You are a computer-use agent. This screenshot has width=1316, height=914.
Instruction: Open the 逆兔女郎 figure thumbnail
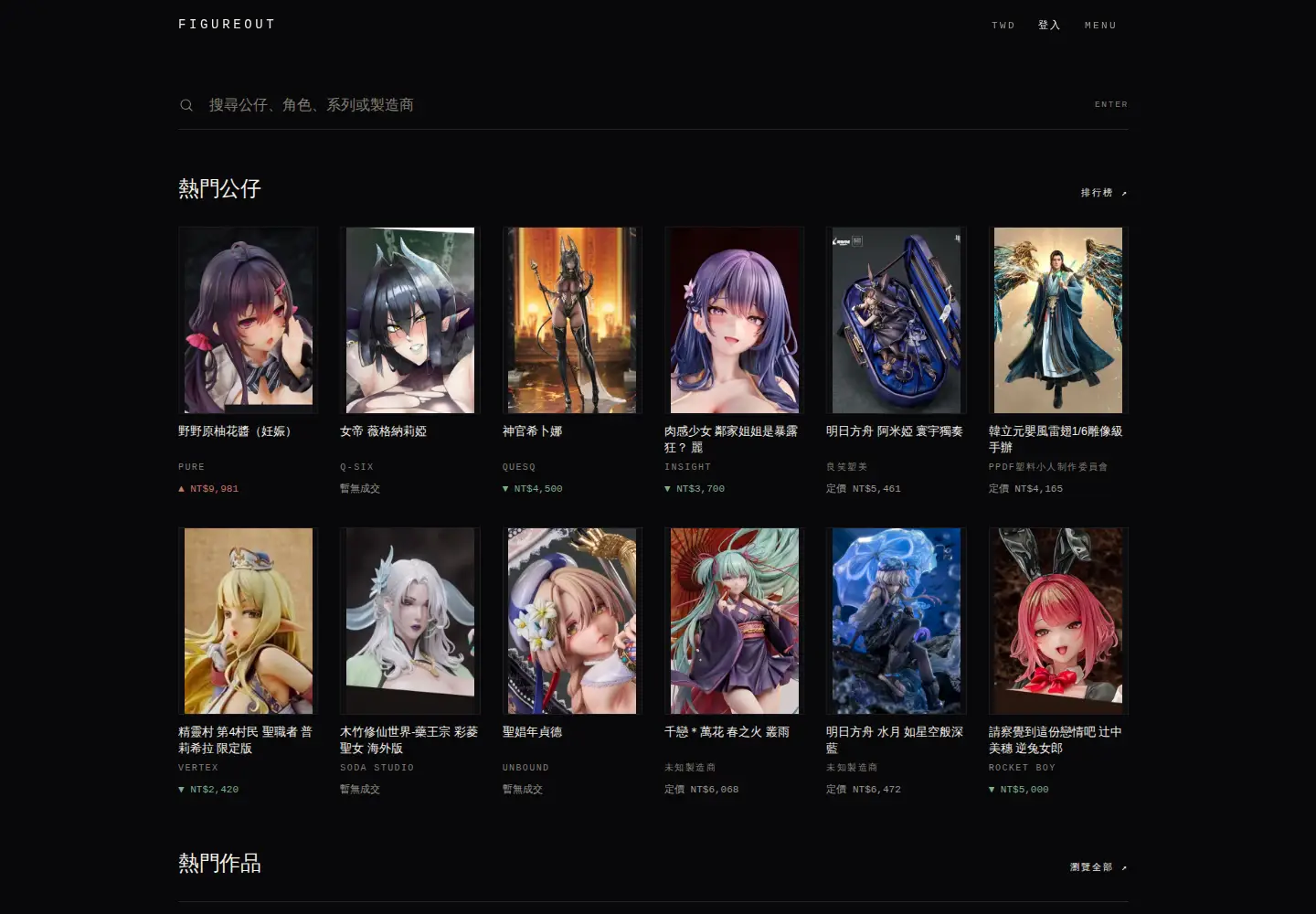coord(1058,621)
